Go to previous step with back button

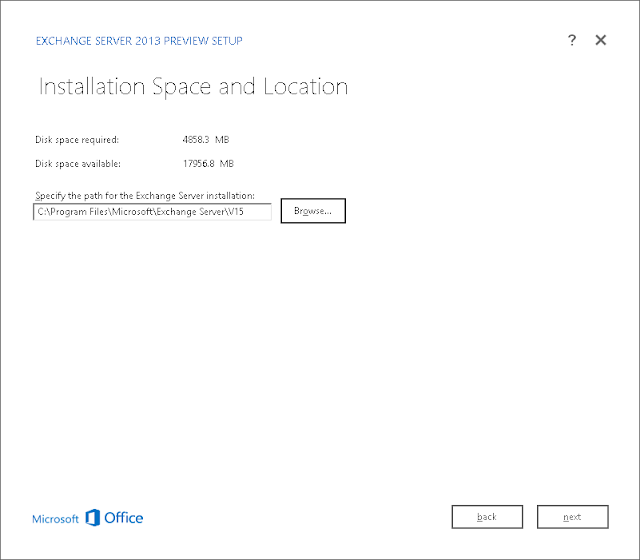(x=487, y=517)
